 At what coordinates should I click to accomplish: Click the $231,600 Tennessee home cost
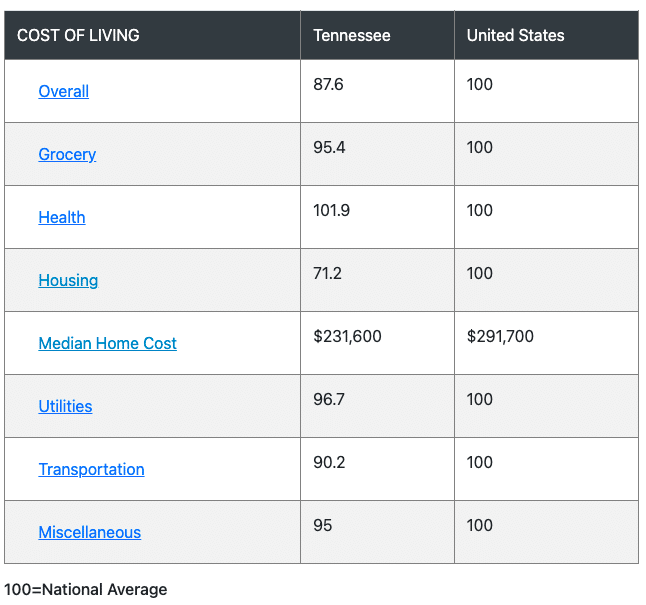pos(347,336)
